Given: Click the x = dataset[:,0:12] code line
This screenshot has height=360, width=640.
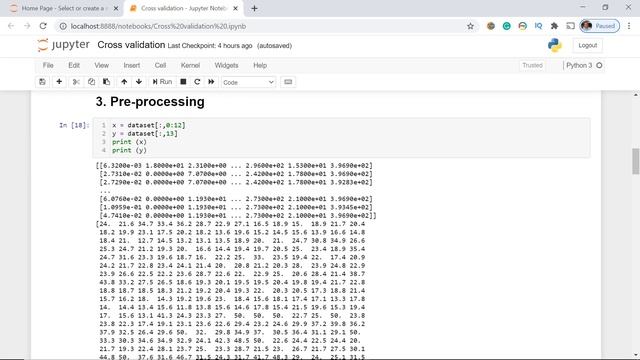Looking at the screenshot, I should 149,125.
